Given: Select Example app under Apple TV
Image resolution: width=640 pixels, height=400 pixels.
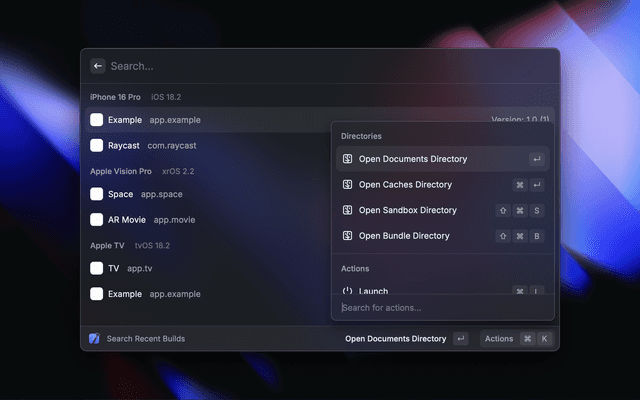Looking at the screenshot, I should tap(200, 294).
